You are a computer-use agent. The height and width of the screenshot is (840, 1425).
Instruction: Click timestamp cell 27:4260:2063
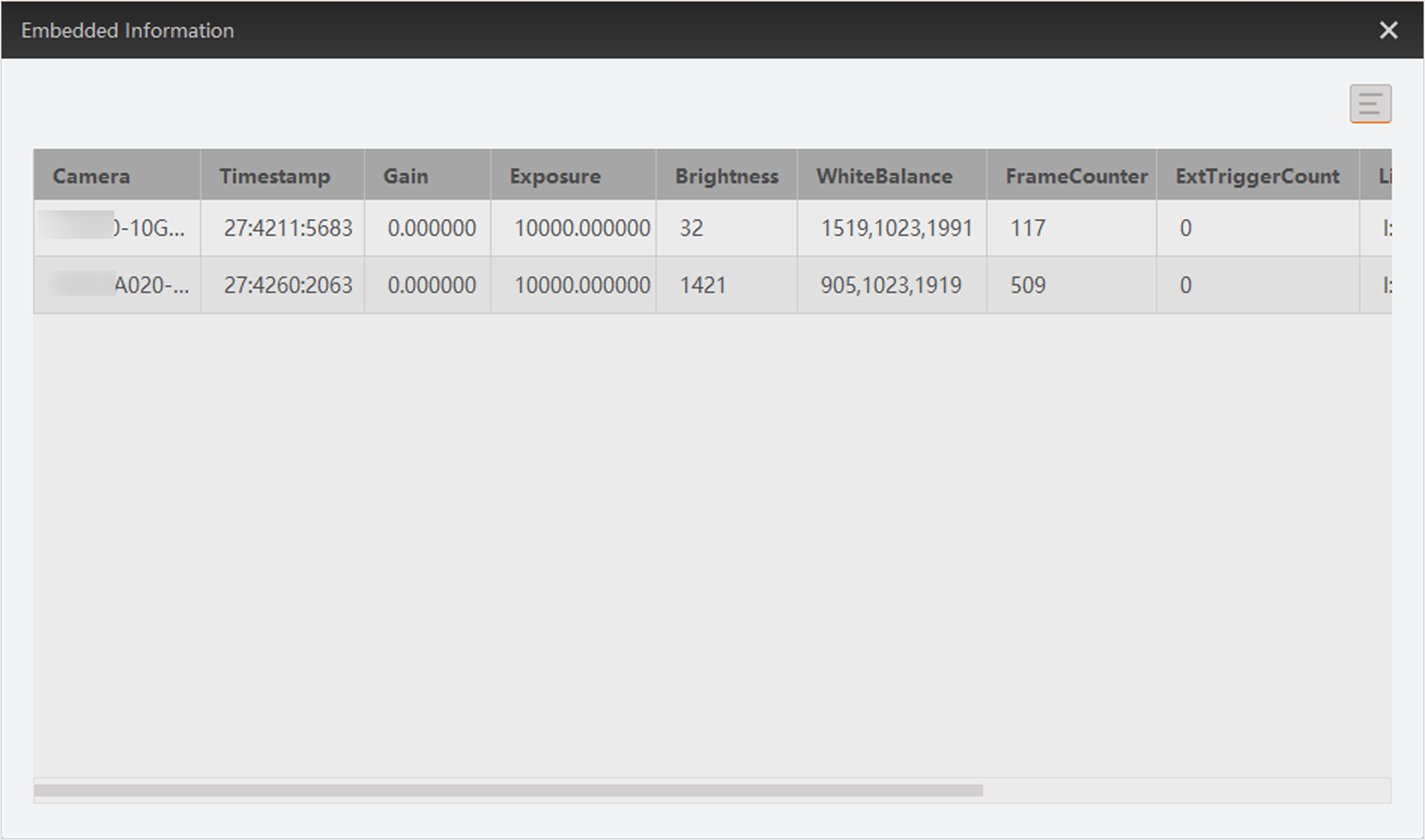point(287,285)
